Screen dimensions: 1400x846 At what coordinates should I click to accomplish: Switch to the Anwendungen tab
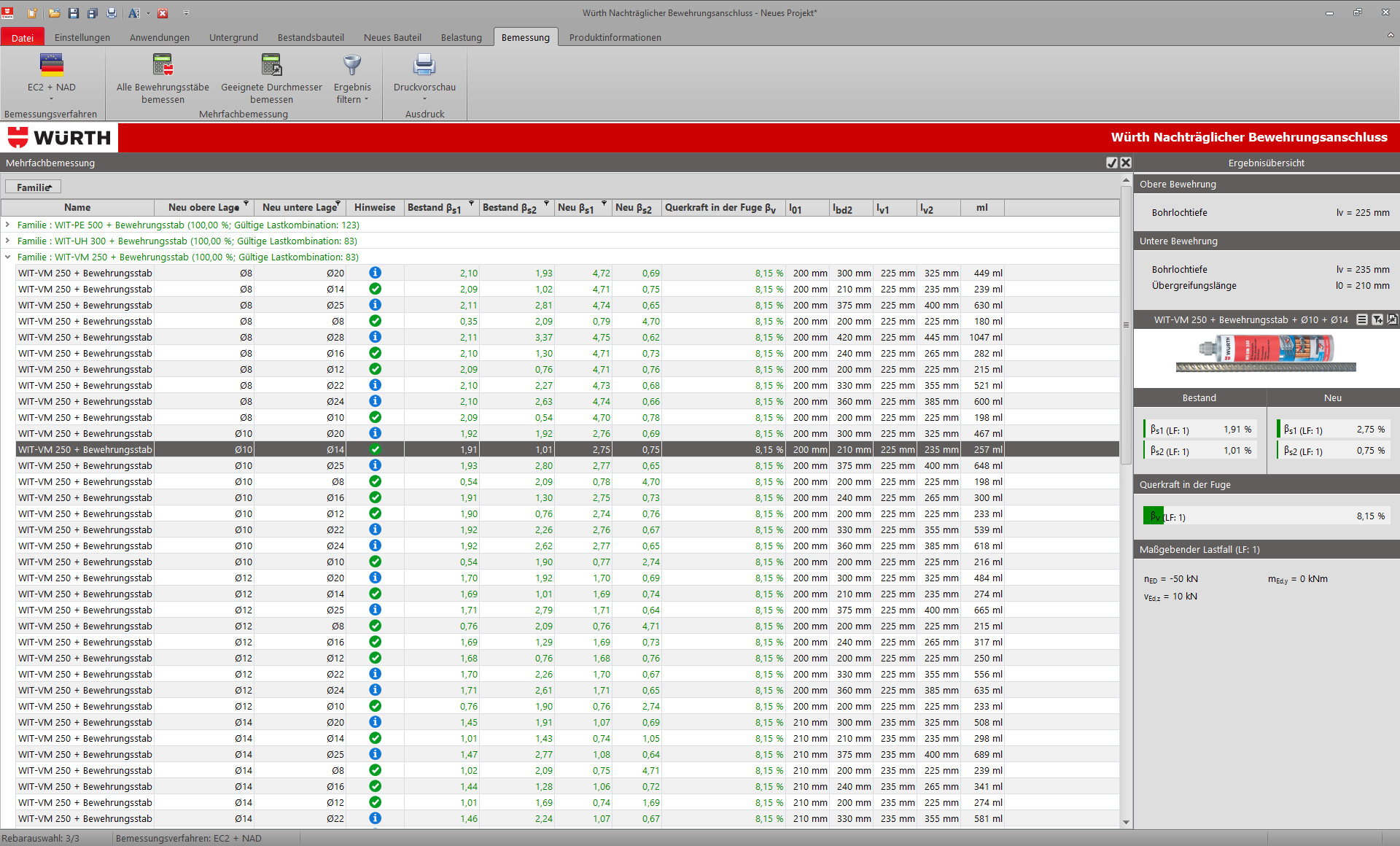pos(160,37)
